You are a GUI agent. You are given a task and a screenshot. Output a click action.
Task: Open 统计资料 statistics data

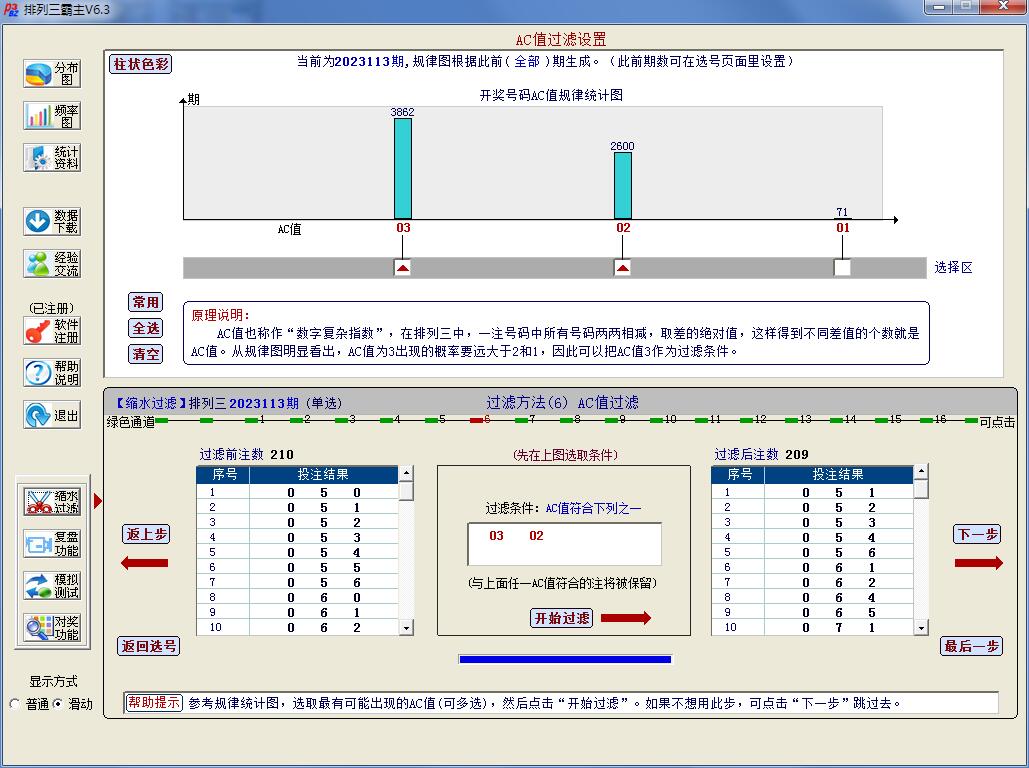pyautogui.click(x=52, y=158)
